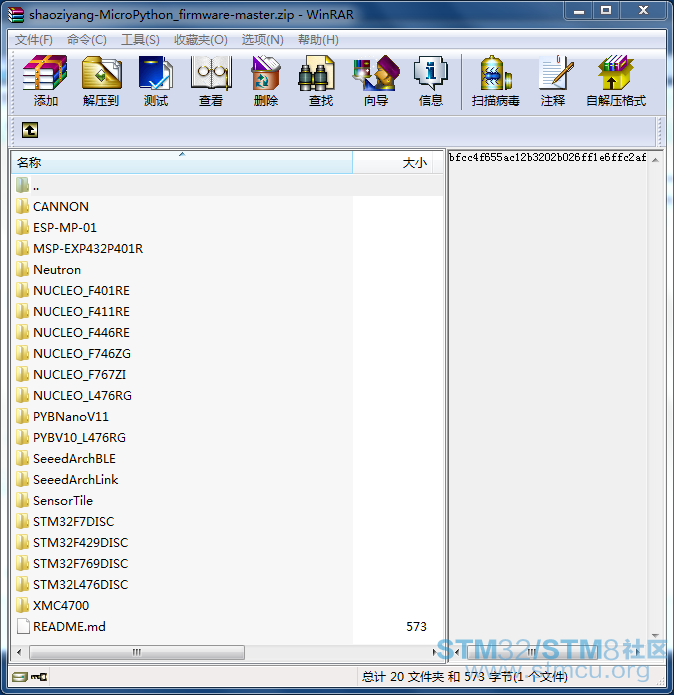The width and height of the screenshot is (674, 695).
Task: Select the SeeedArchLink folder
Action: (67, 479)
